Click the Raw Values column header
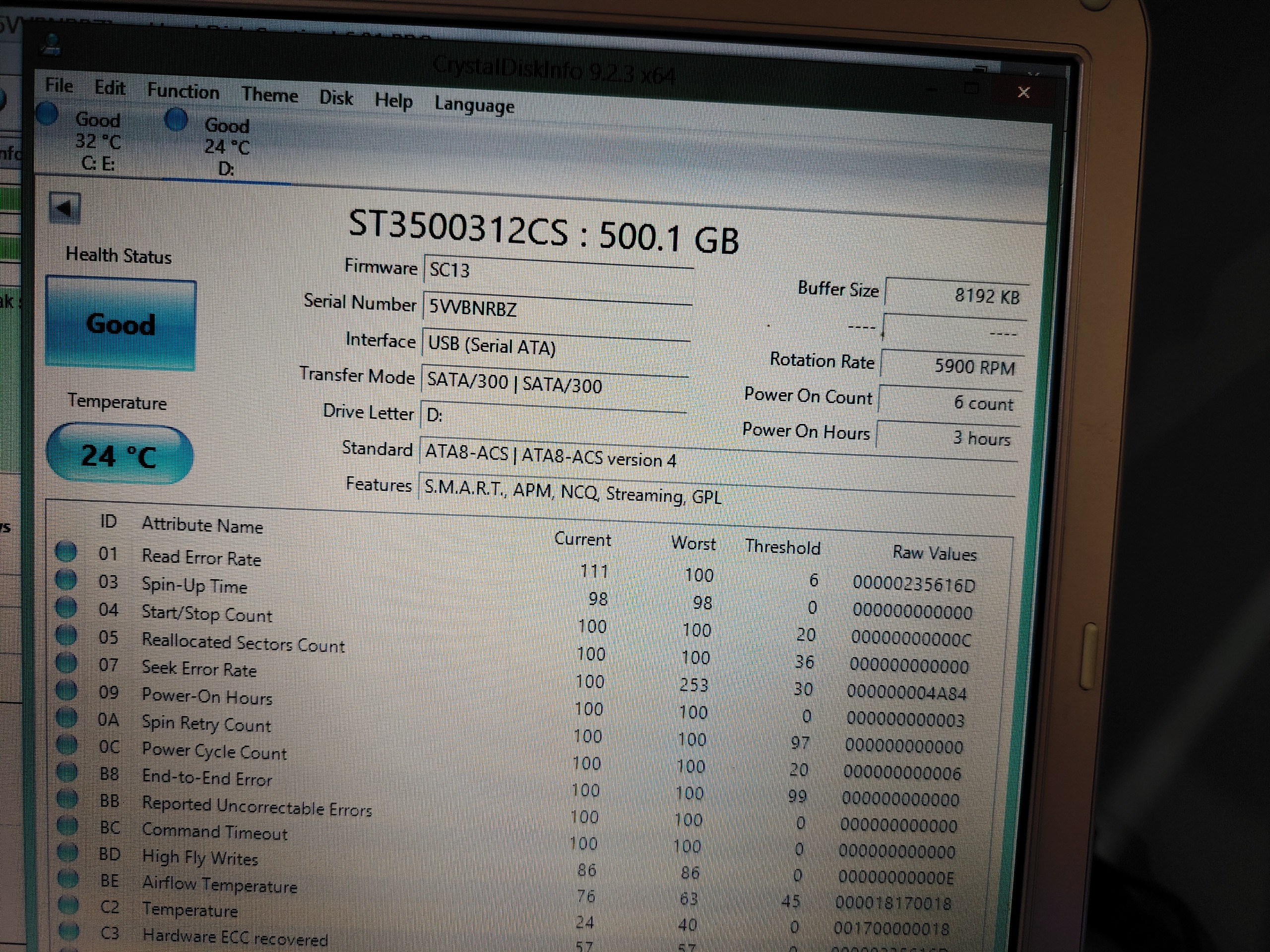1270x952 pixels. pyautogui.click(x=934, y=553)
